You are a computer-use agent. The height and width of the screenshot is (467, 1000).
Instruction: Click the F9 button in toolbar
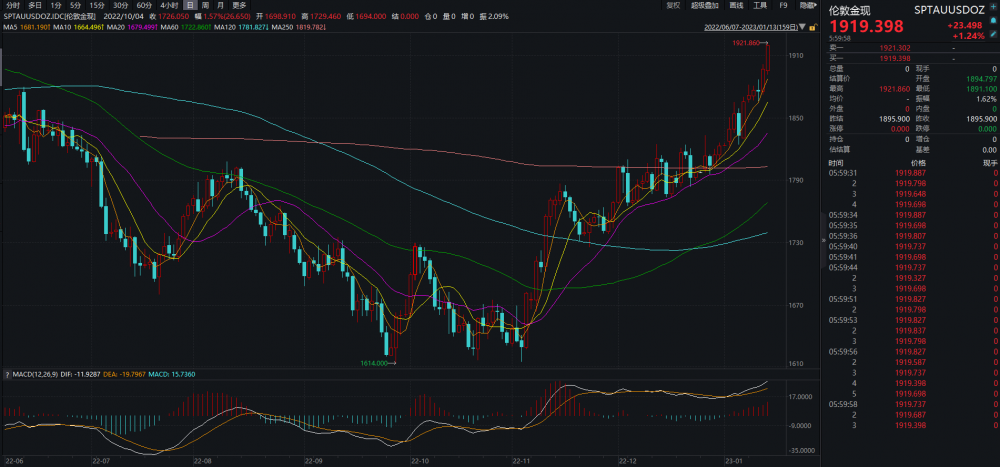pyautogui.click(x=783, y=5)
